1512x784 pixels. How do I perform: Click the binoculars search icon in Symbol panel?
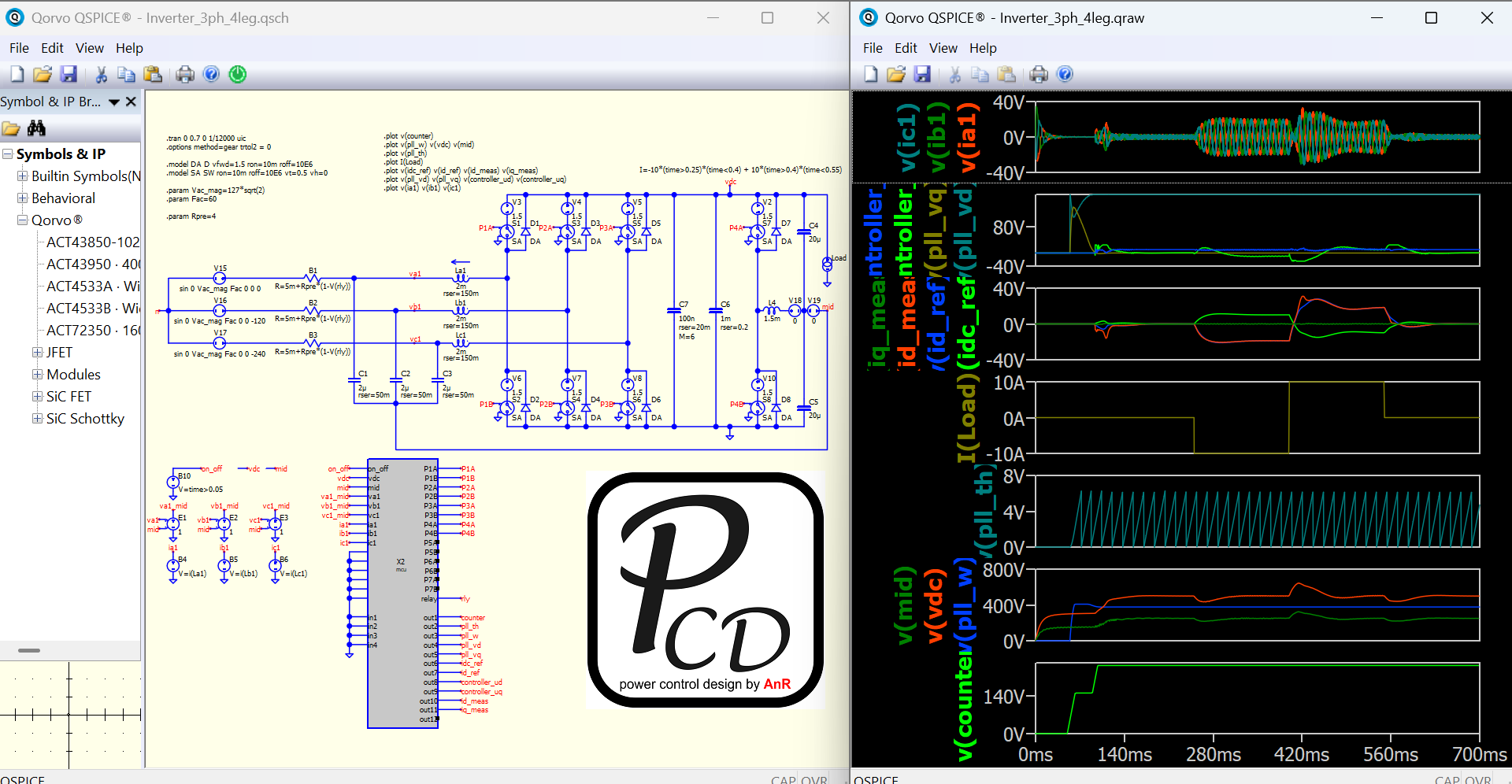click(x=36, y=128)
